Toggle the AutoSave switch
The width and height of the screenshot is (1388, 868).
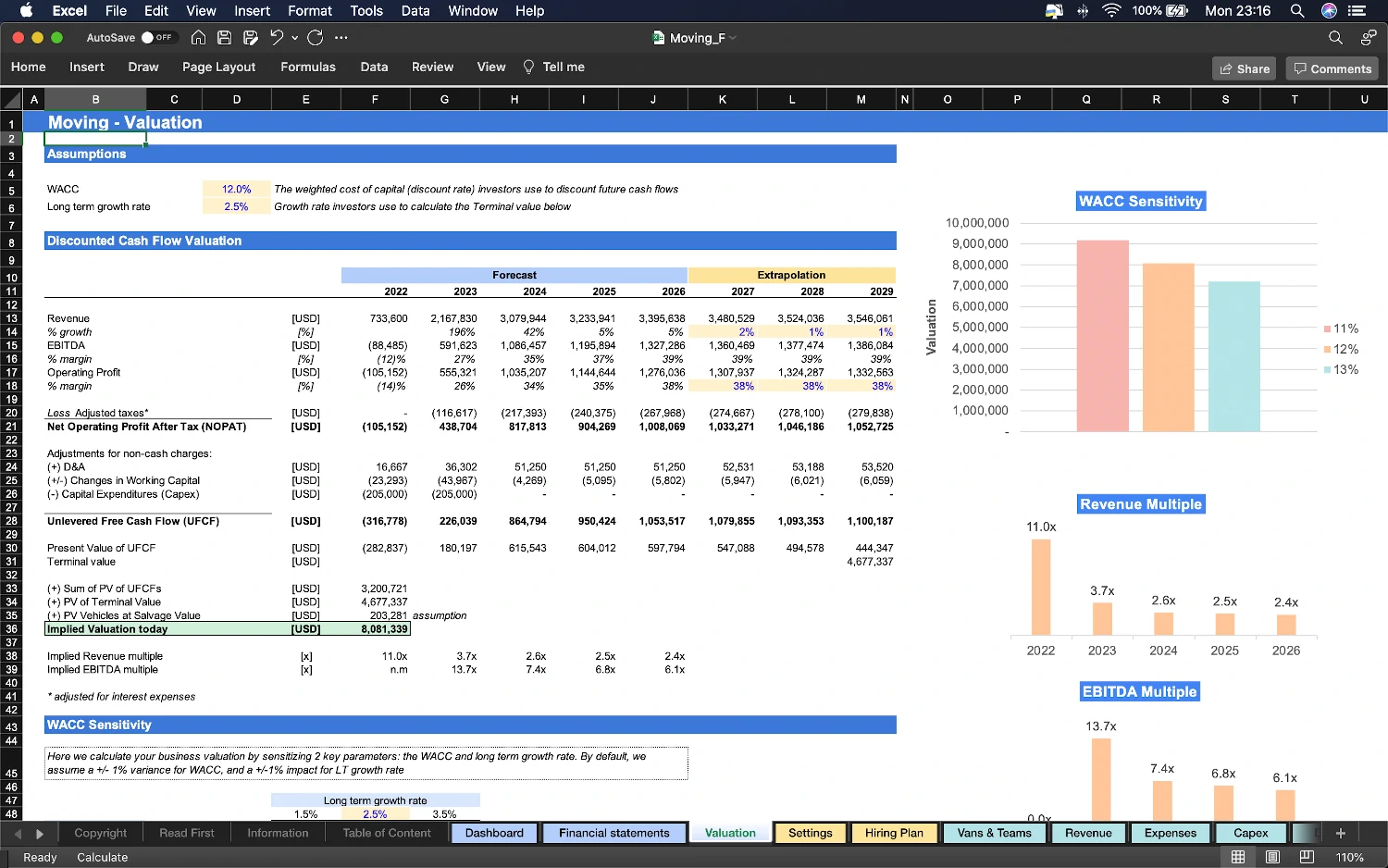(157, 38)
